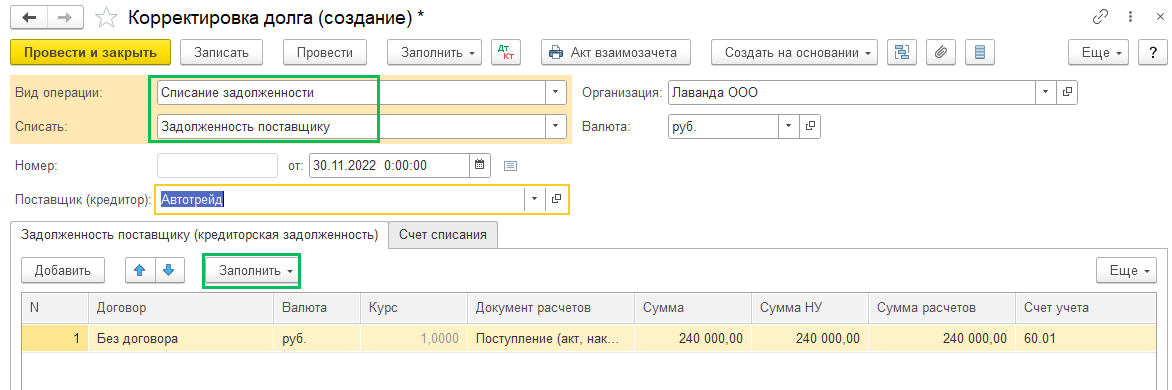This screenshot has width=1172, height=390.
Task: Expand Организация dropdown arrow
Action: tap(1046, 93)
